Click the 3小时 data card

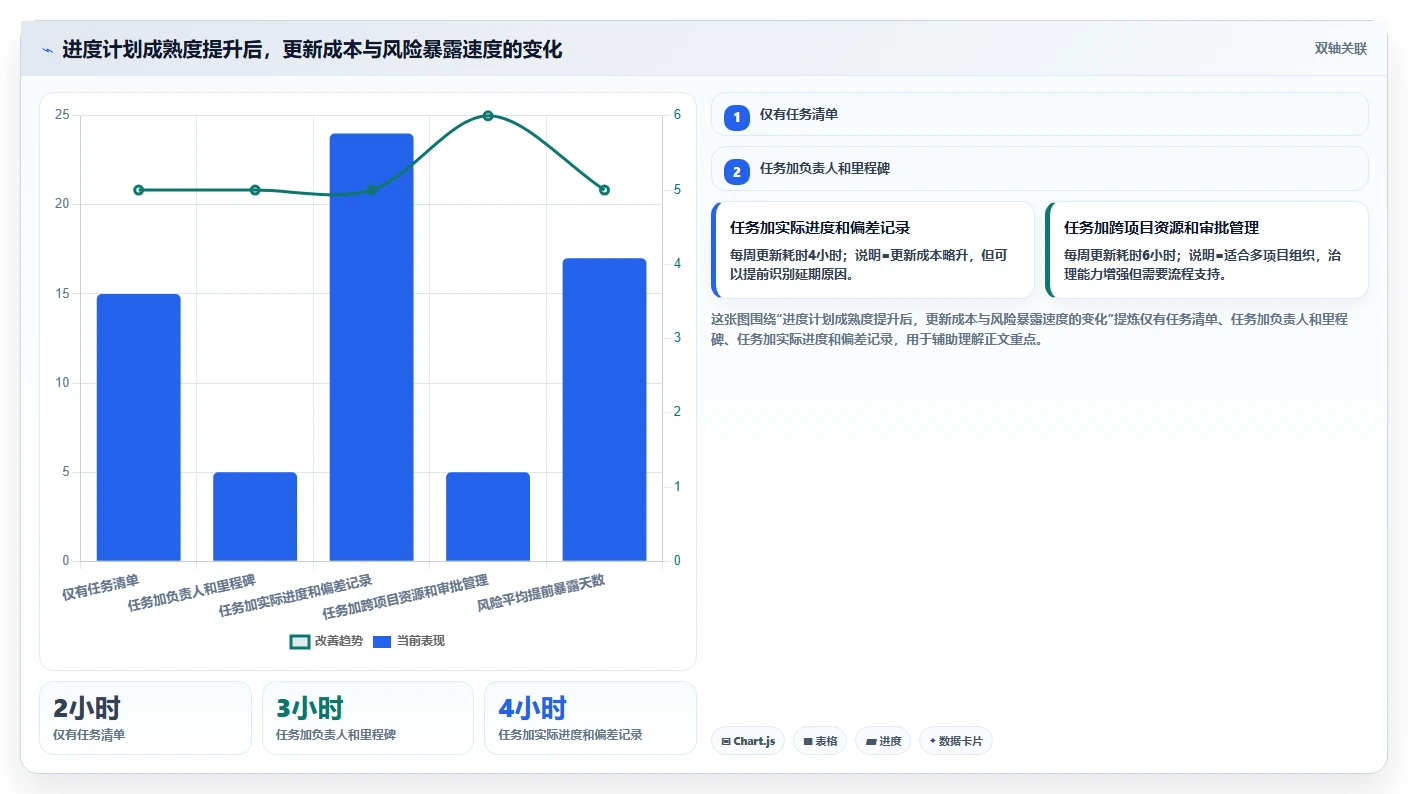tap(367, 718)
